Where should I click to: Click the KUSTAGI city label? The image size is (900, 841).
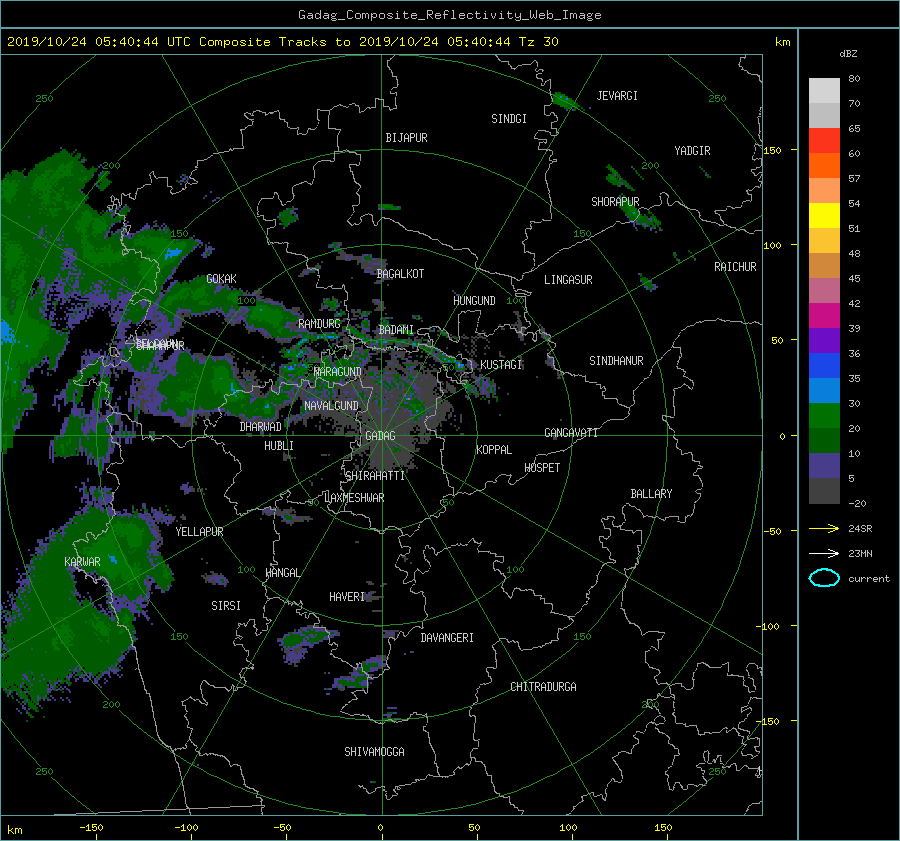501,365
